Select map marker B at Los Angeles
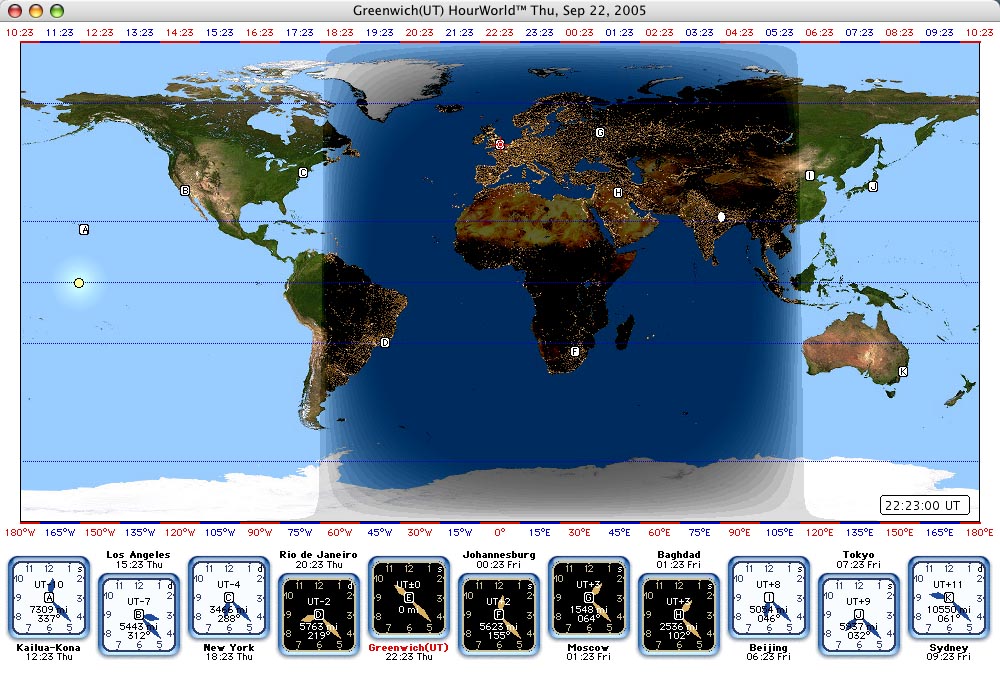 point(185,191)
